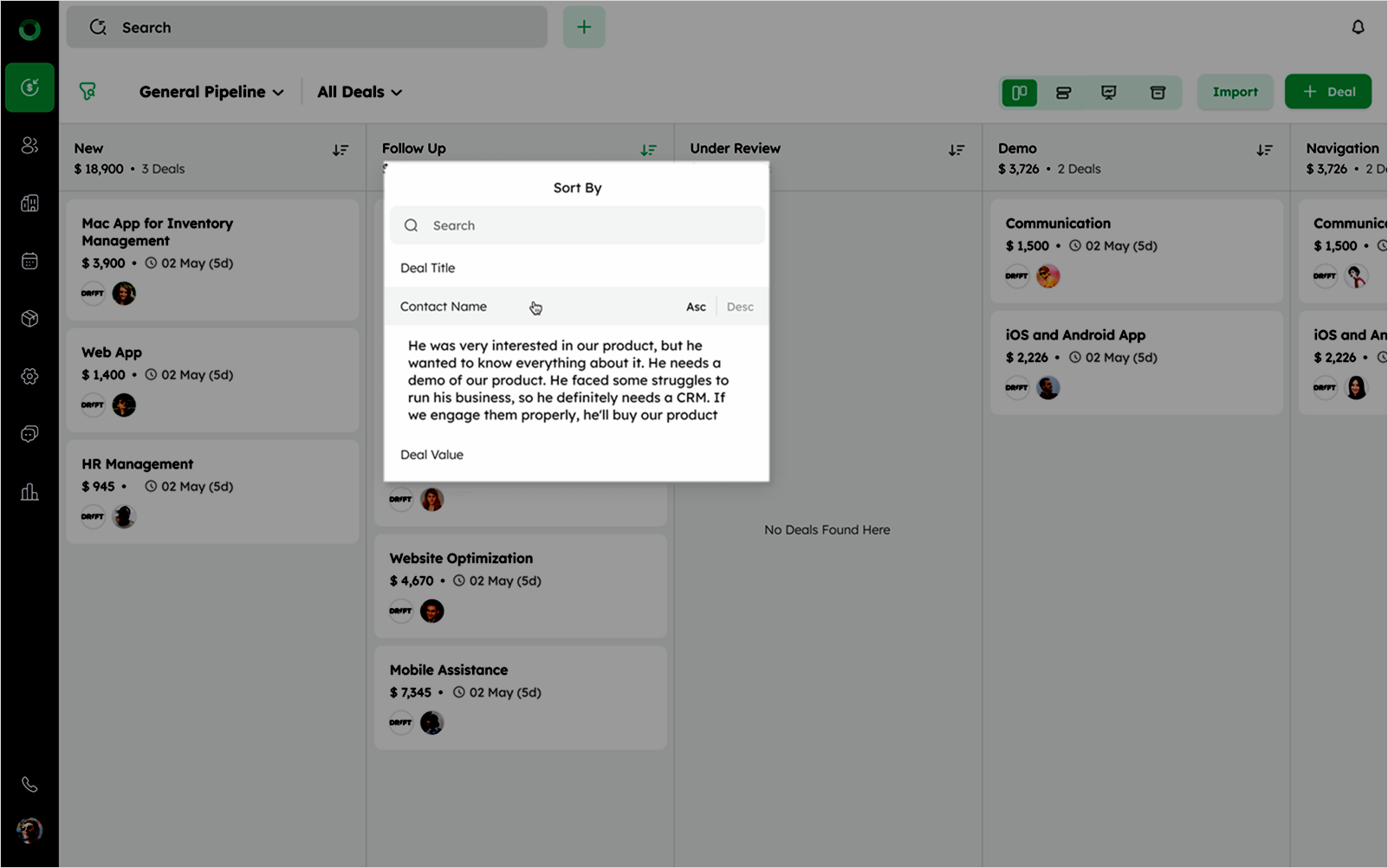Open the products box icon in sidebar
Viewport: 1388px width, 868px height.
[29, 319]
